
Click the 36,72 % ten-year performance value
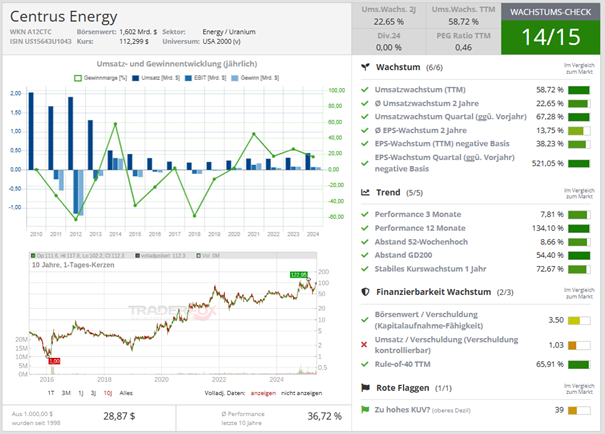tap(324, 416)
